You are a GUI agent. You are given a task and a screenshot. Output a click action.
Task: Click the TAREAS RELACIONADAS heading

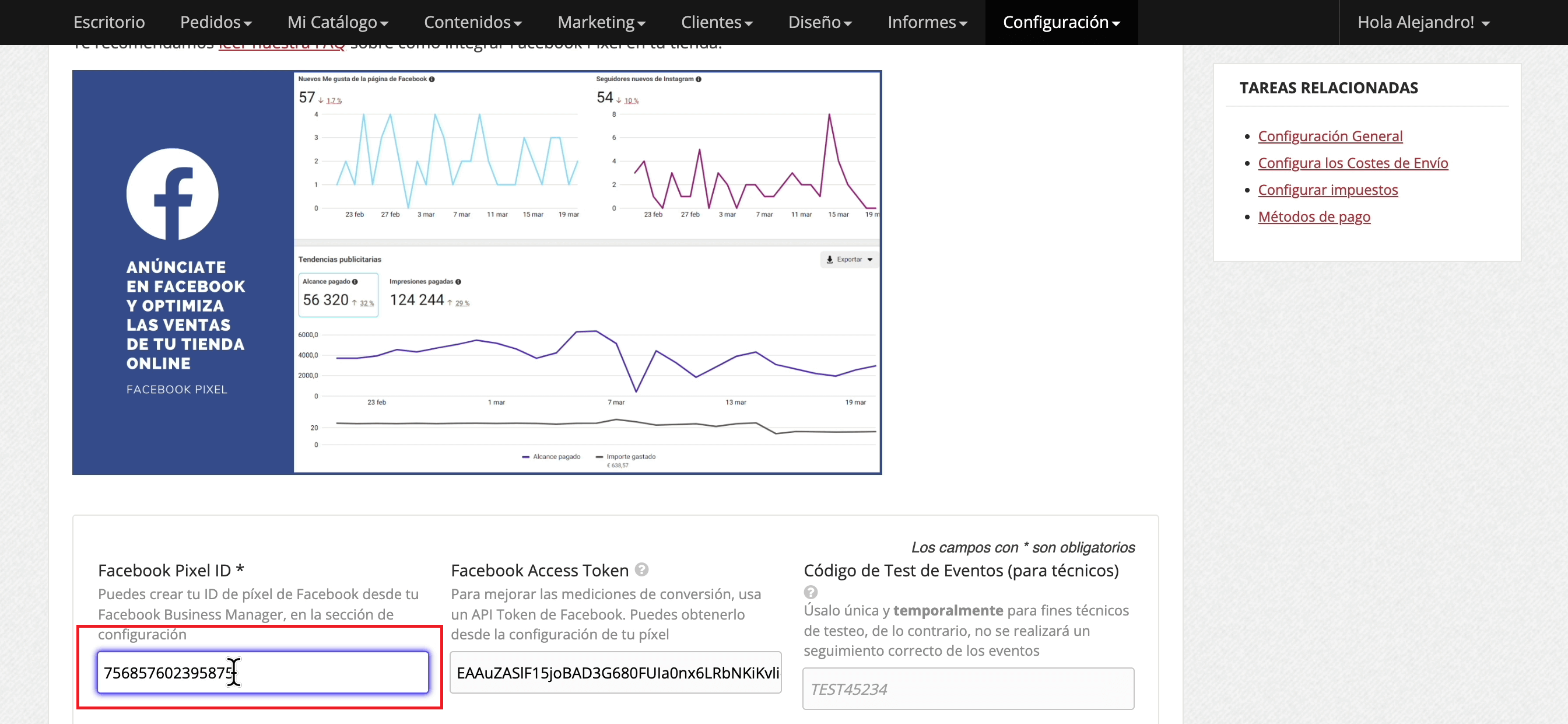pos(1329,88)
